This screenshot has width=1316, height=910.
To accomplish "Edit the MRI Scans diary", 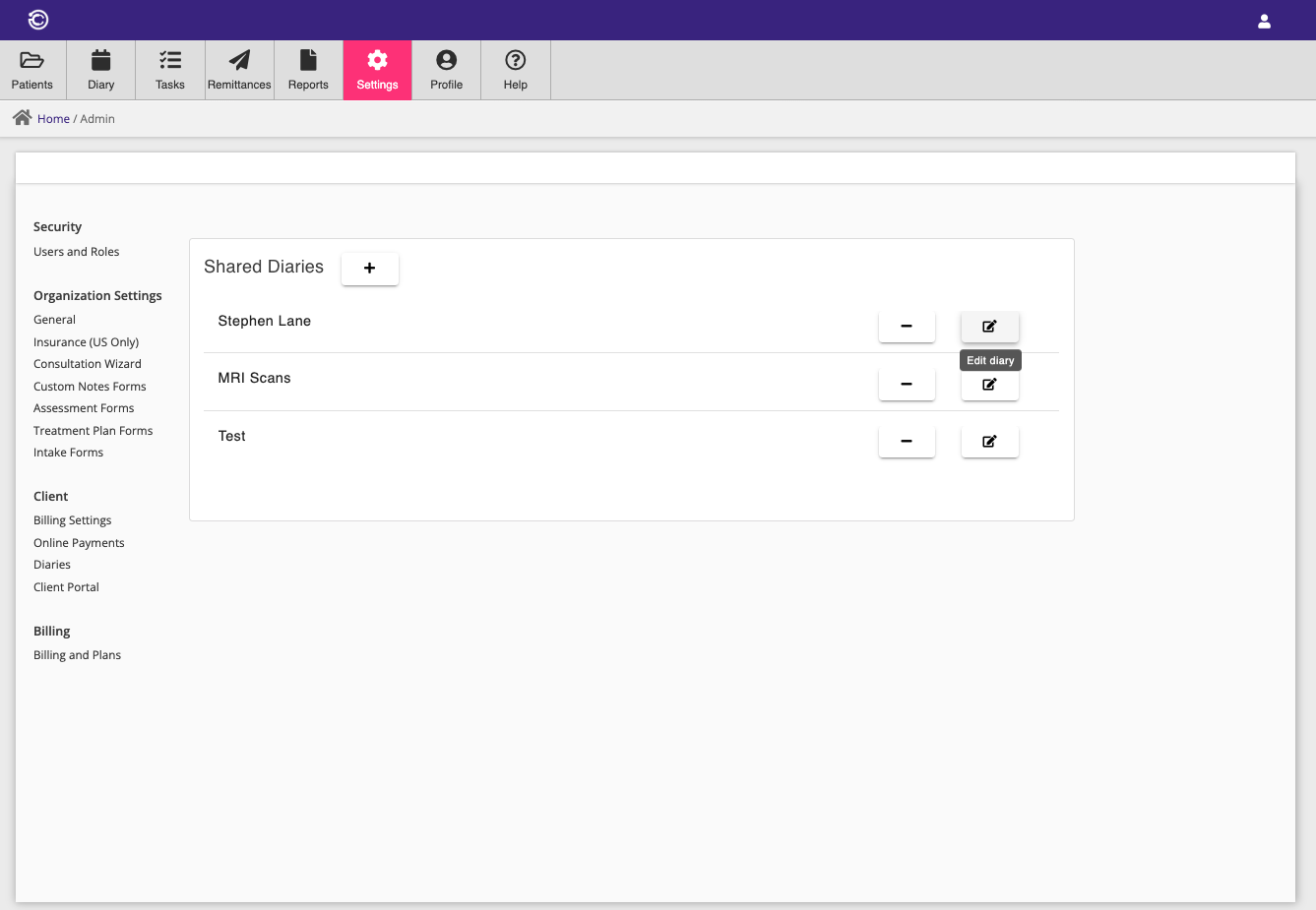I will 989,386.
